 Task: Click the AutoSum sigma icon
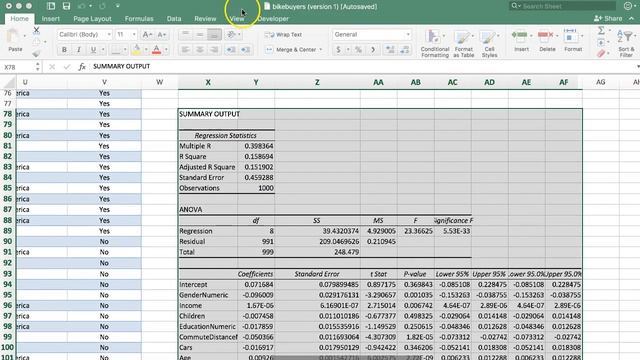[601, 31]
